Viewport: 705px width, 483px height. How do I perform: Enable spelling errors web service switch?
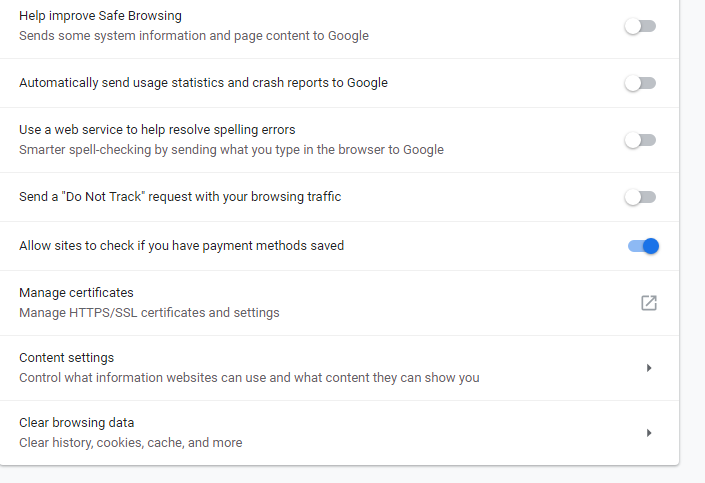[x=640, y=140]
